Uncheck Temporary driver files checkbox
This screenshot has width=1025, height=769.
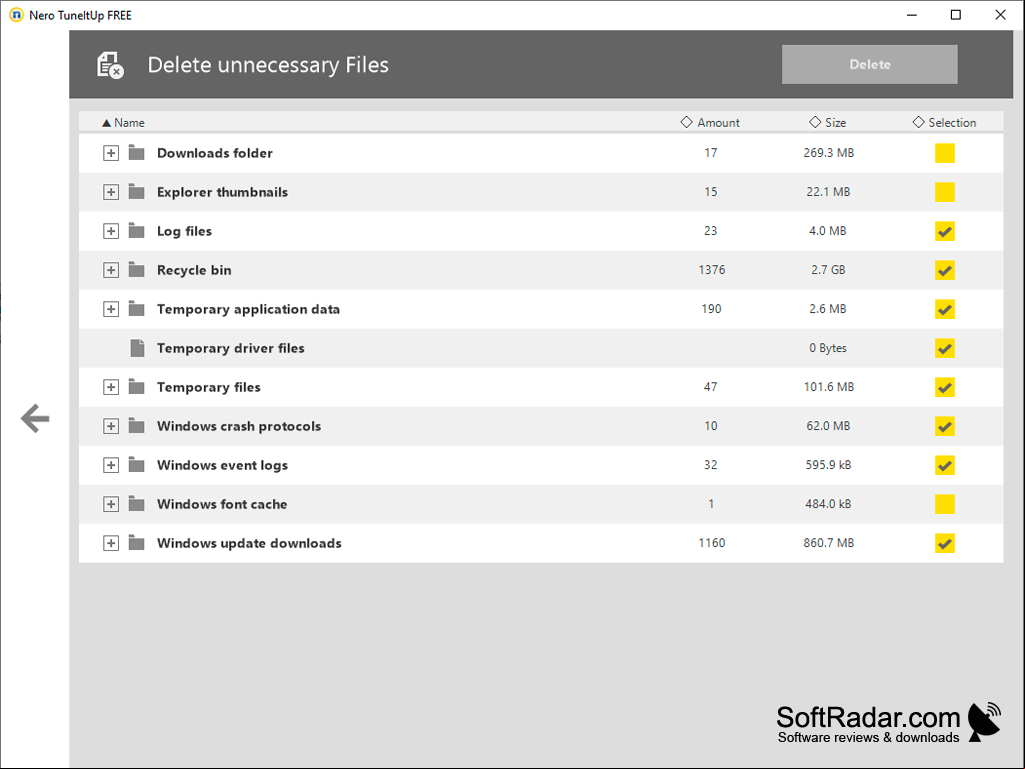tap(945, 348)
